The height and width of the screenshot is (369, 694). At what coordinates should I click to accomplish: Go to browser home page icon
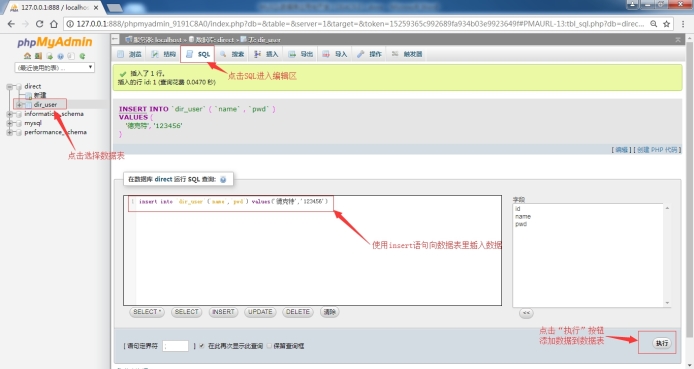click(x=54, y=24)
